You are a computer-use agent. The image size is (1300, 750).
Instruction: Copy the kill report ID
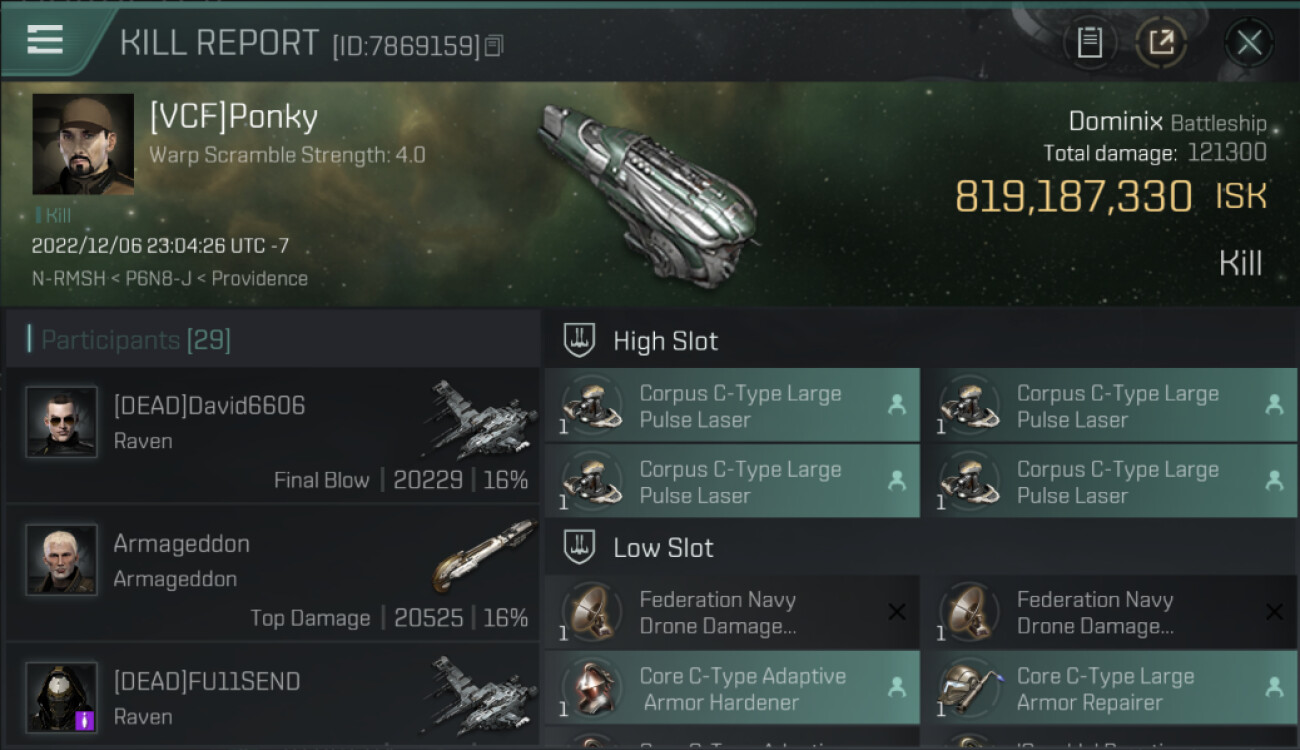(x=494, y=46)
